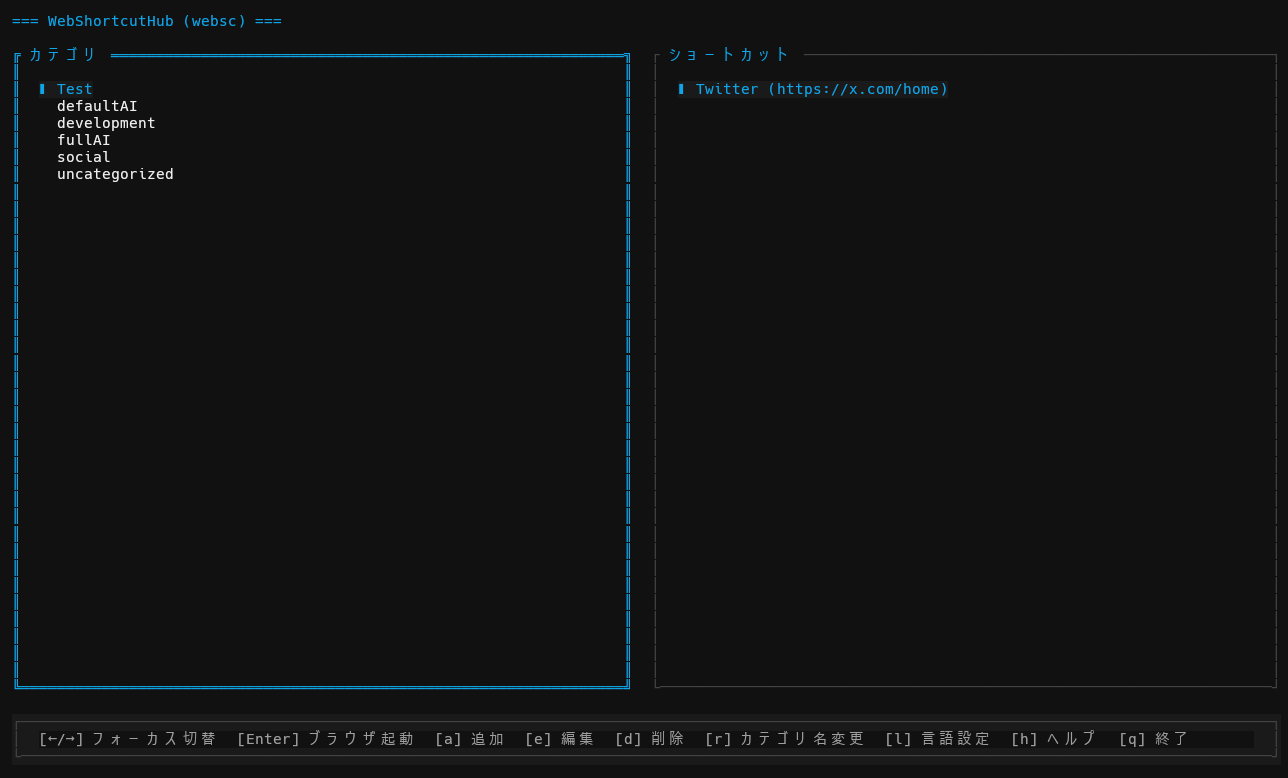Click the [←/→] フォーカス切替 hint
Image resolution: width=1288 pixels, height=778 pixels.
(128, 739)
